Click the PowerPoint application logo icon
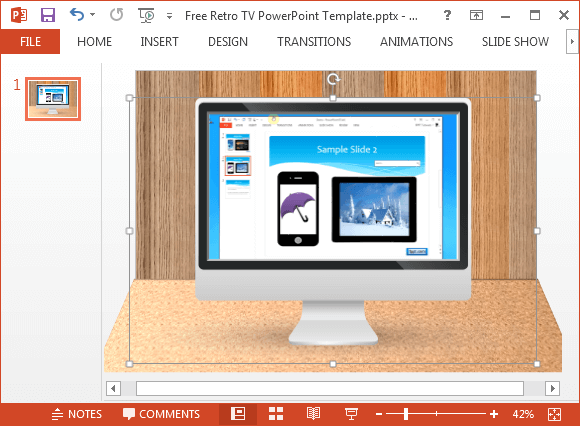 (19, 16)
